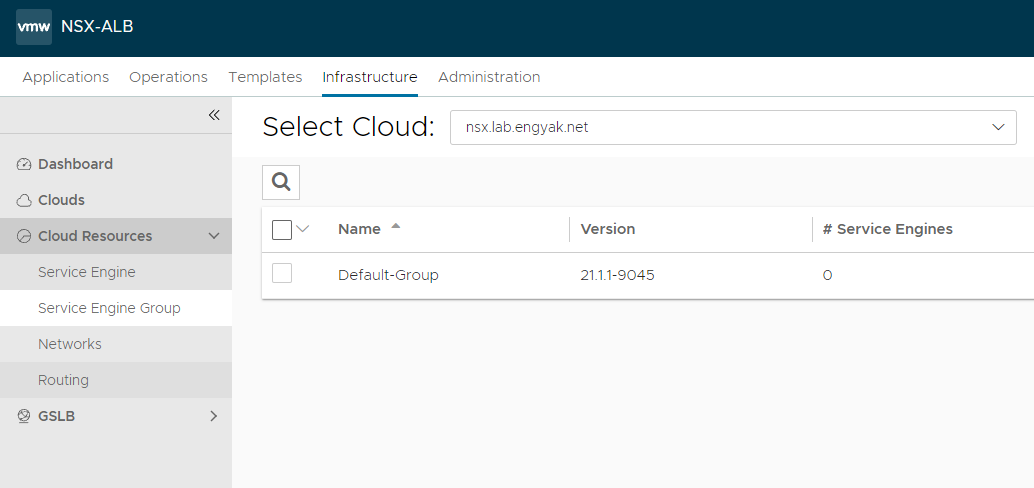Screen dimensions: 1034x488
Task: Switch to the Operations tab
Action: coord(168,77)
